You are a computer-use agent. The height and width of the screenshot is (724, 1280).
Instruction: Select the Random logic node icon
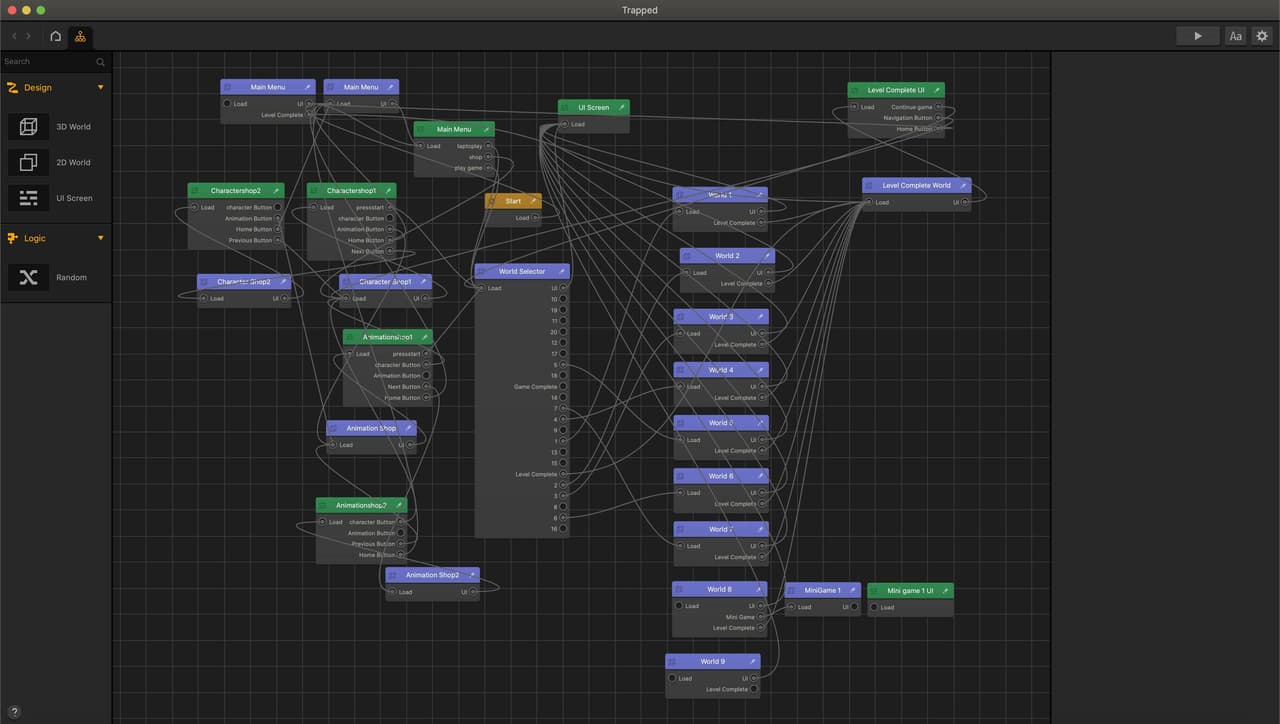click(x=28, y=277)
